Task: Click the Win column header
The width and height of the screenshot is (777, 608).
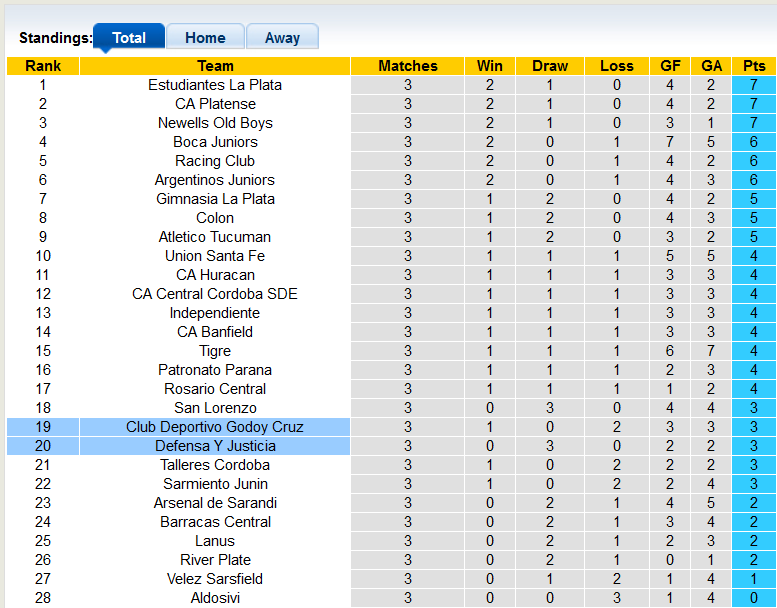Action: (490, 66)
